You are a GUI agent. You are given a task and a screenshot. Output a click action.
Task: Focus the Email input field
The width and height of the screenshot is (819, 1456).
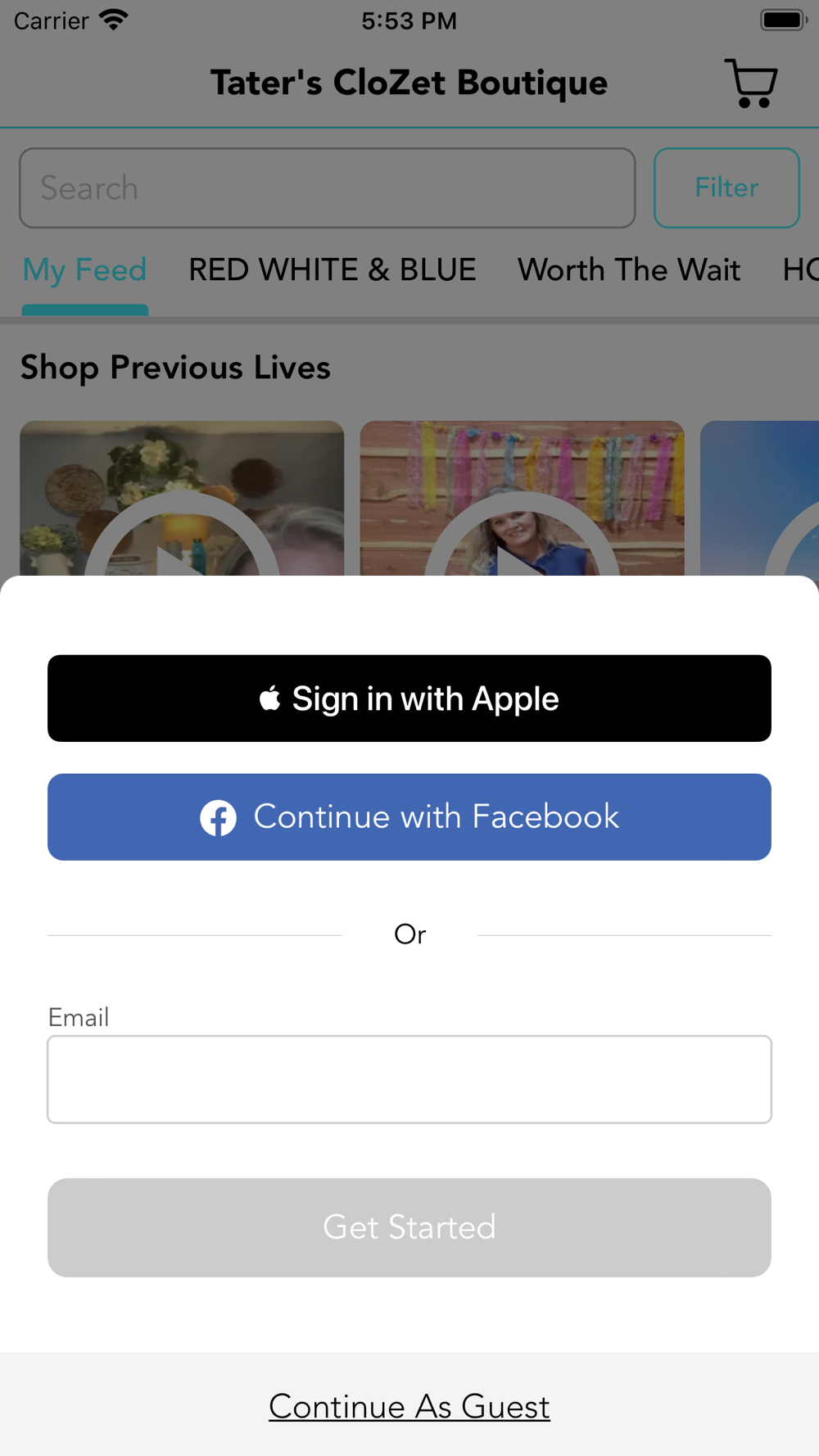[409, 1079]
